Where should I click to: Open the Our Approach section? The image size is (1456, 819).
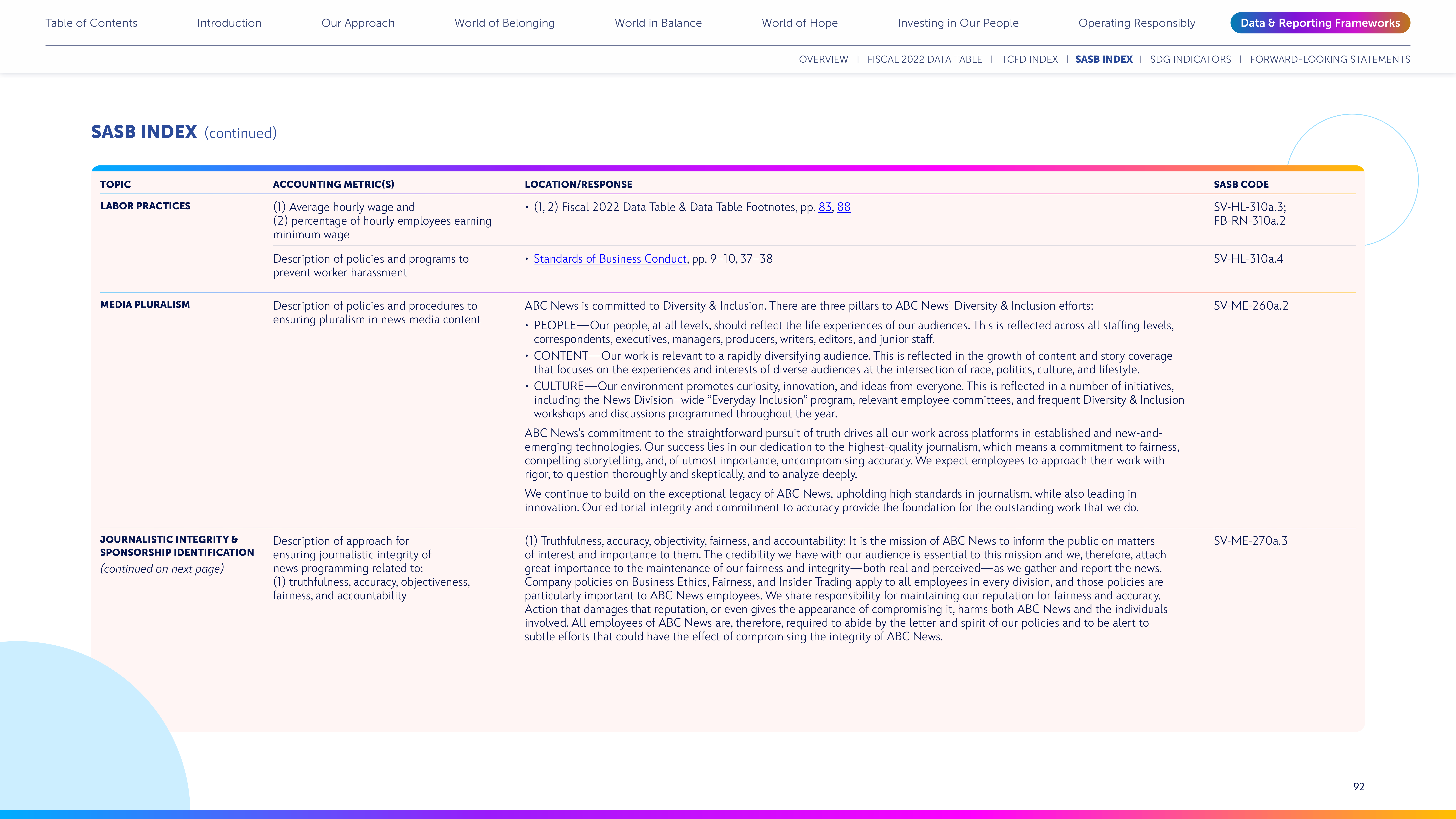click(358, 23)
